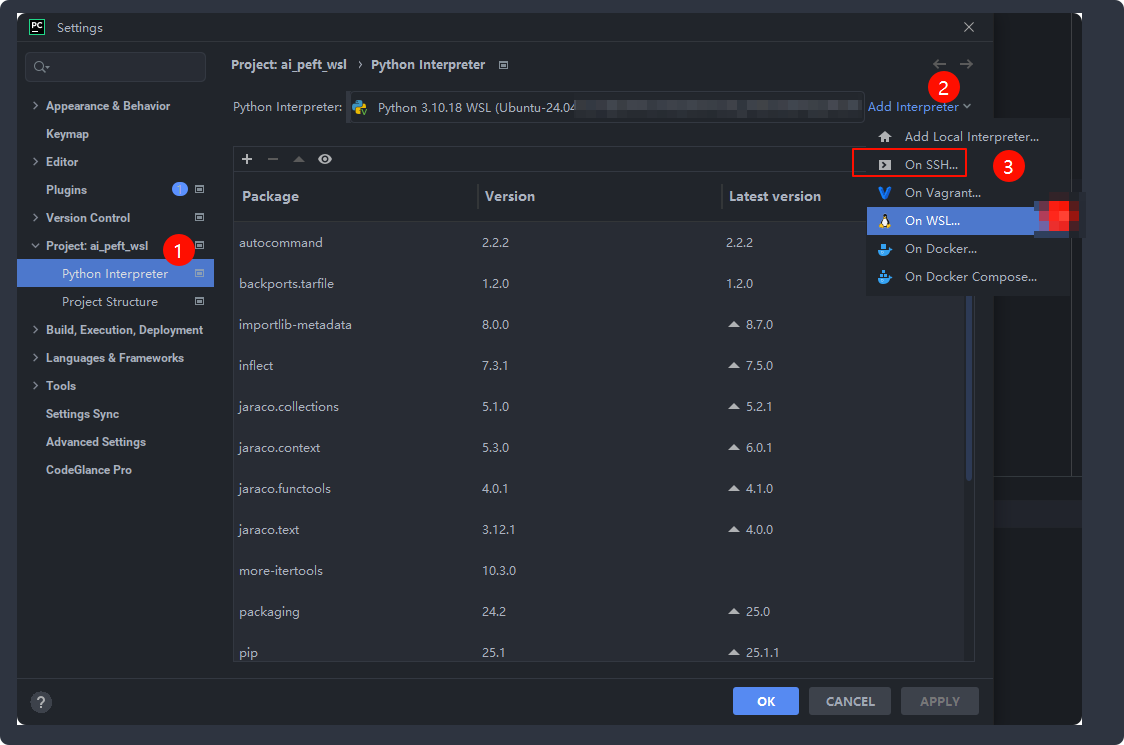This screenshot has width=1124, height=745.
Task: Click the icon next to Plugins row
Action: pyautogui.click(x=199, y=189)
